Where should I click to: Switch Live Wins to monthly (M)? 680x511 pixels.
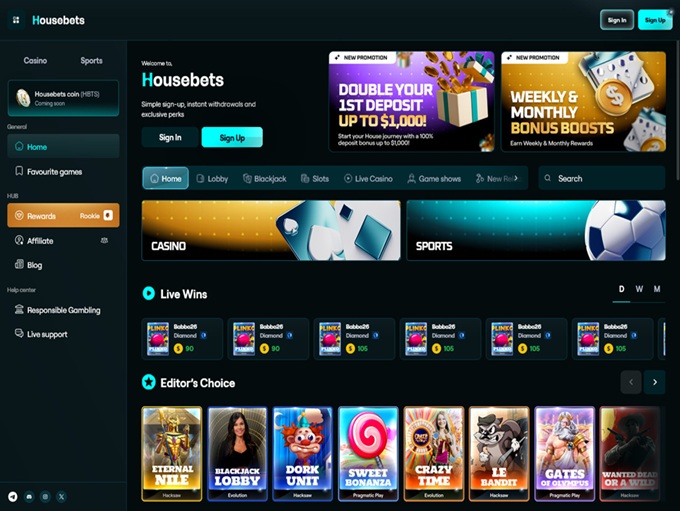click(x=657, y=289)
